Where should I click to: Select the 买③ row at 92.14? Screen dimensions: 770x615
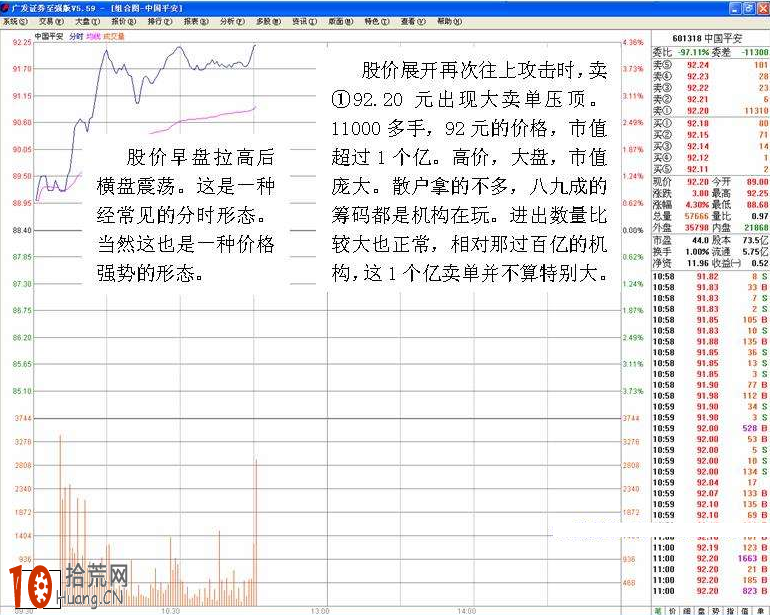click(711, 146)
